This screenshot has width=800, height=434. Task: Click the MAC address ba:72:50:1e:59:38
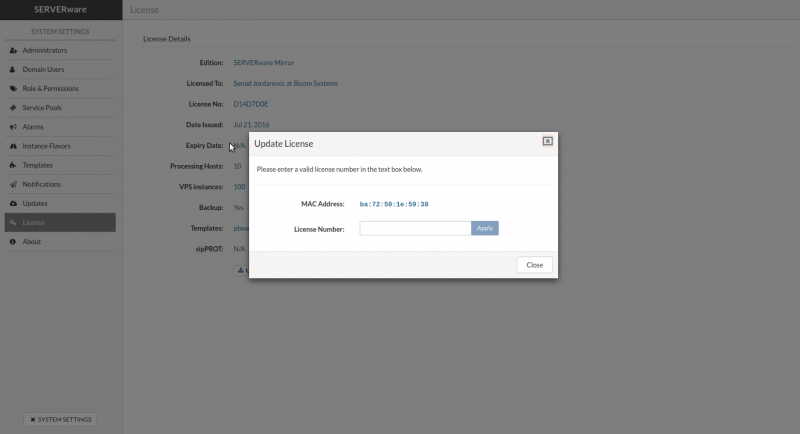(x=394, y=204)
